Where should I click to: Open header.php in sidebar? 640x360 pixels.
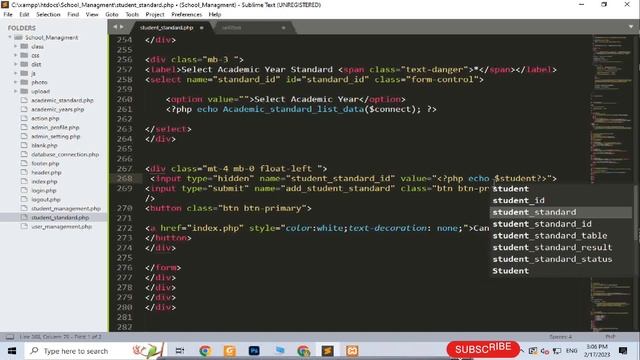pyautogui.click(x=46, y=172)
